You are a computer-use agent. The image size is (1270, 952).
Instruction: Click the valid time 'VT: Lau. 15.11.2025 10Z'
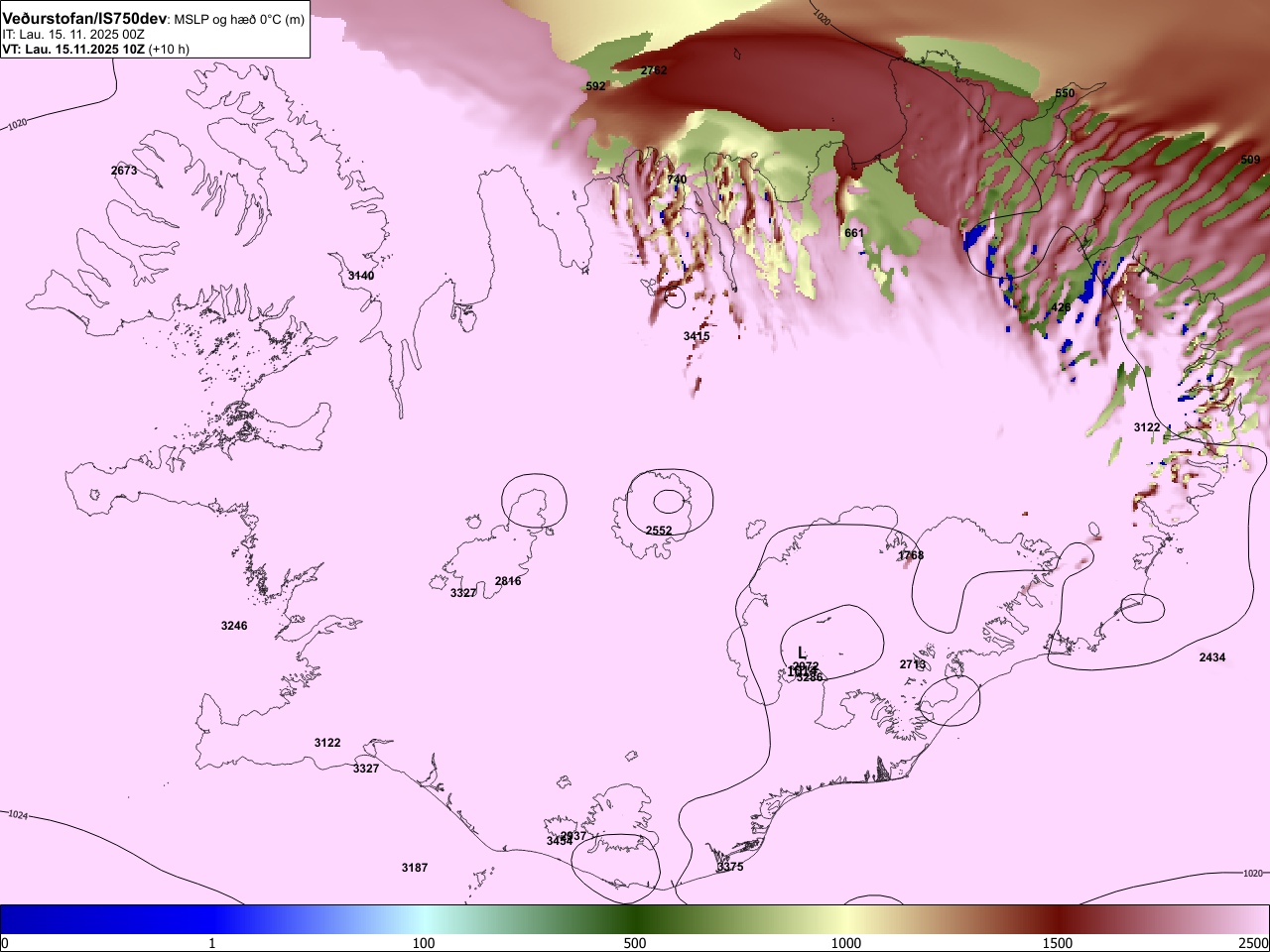[73, 49]
